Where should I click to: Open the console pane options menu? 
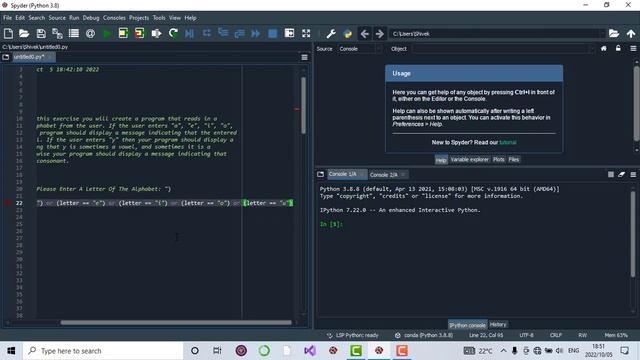(633, 174)
